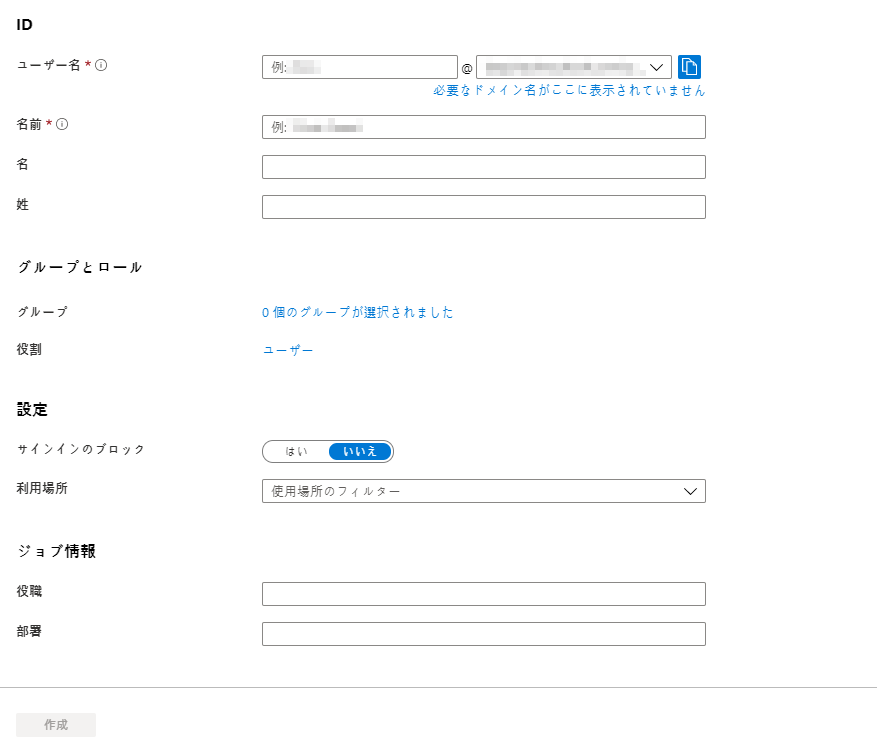This screenshot has width=877, height=749.
Task: Select いいえ for サインインのブロック
Action: pos(360,451)
